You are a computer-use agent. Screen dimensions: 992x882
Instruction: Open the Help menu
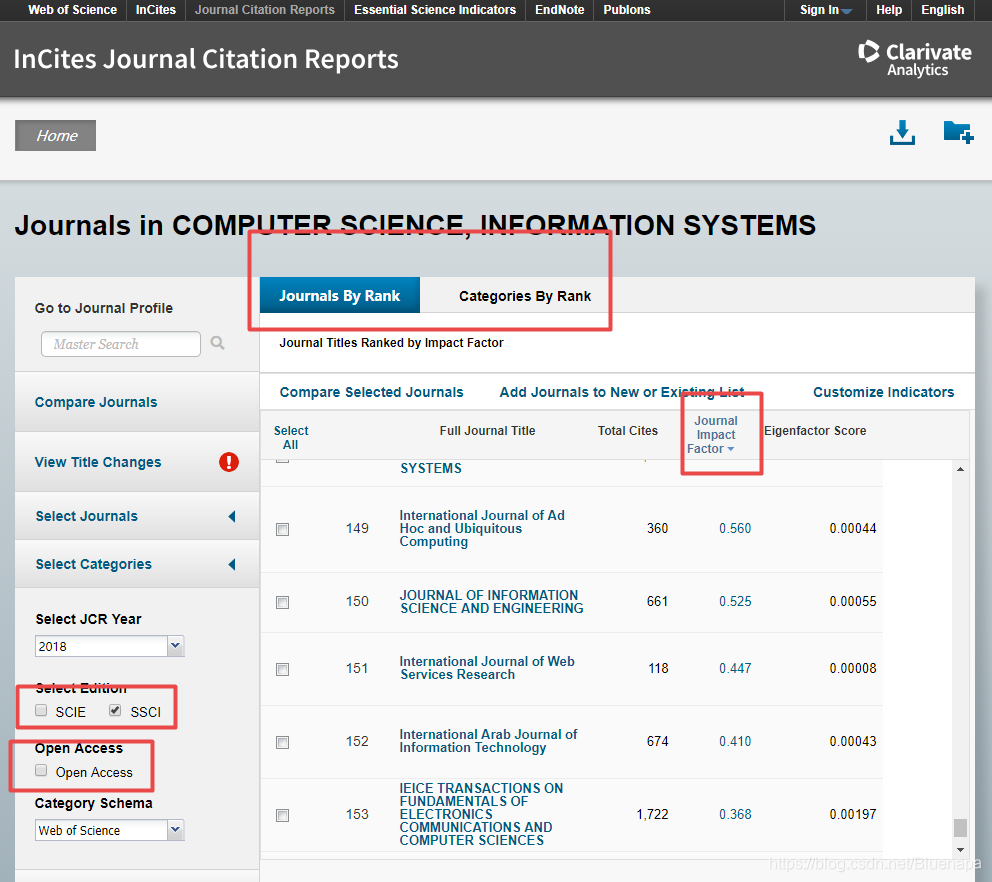tap(889, 10)
